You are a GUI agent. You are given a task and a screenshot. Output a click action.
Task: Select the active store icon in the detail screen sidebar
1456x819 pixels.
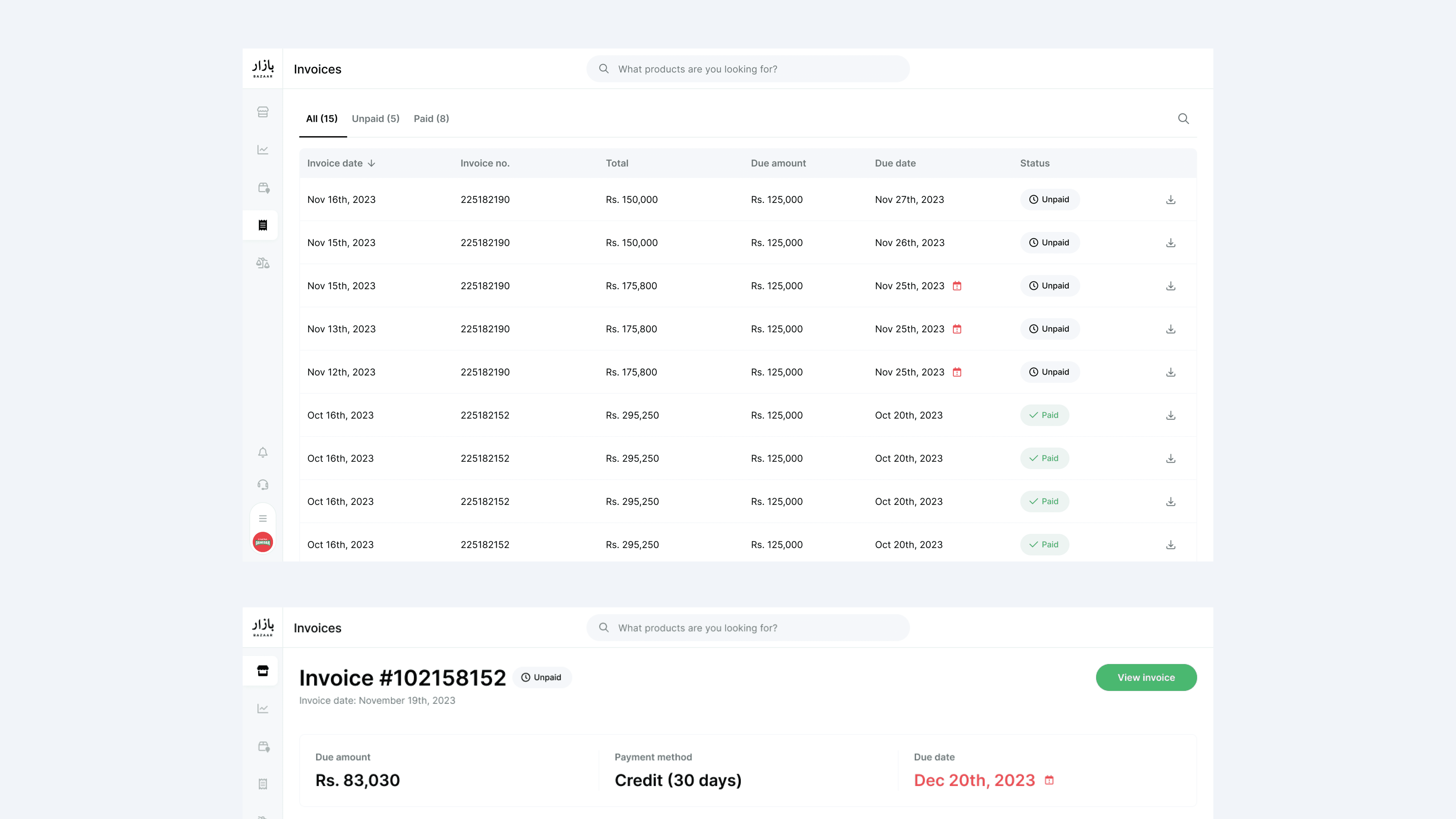tap(263, 671)
